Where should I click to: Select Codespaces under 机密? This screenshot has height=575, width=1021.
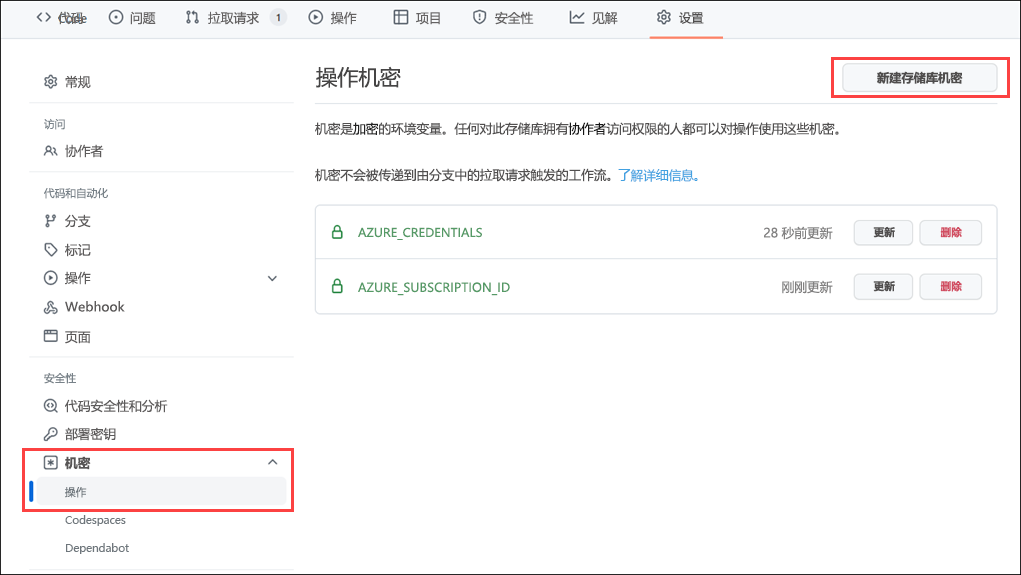pos(95,520)
